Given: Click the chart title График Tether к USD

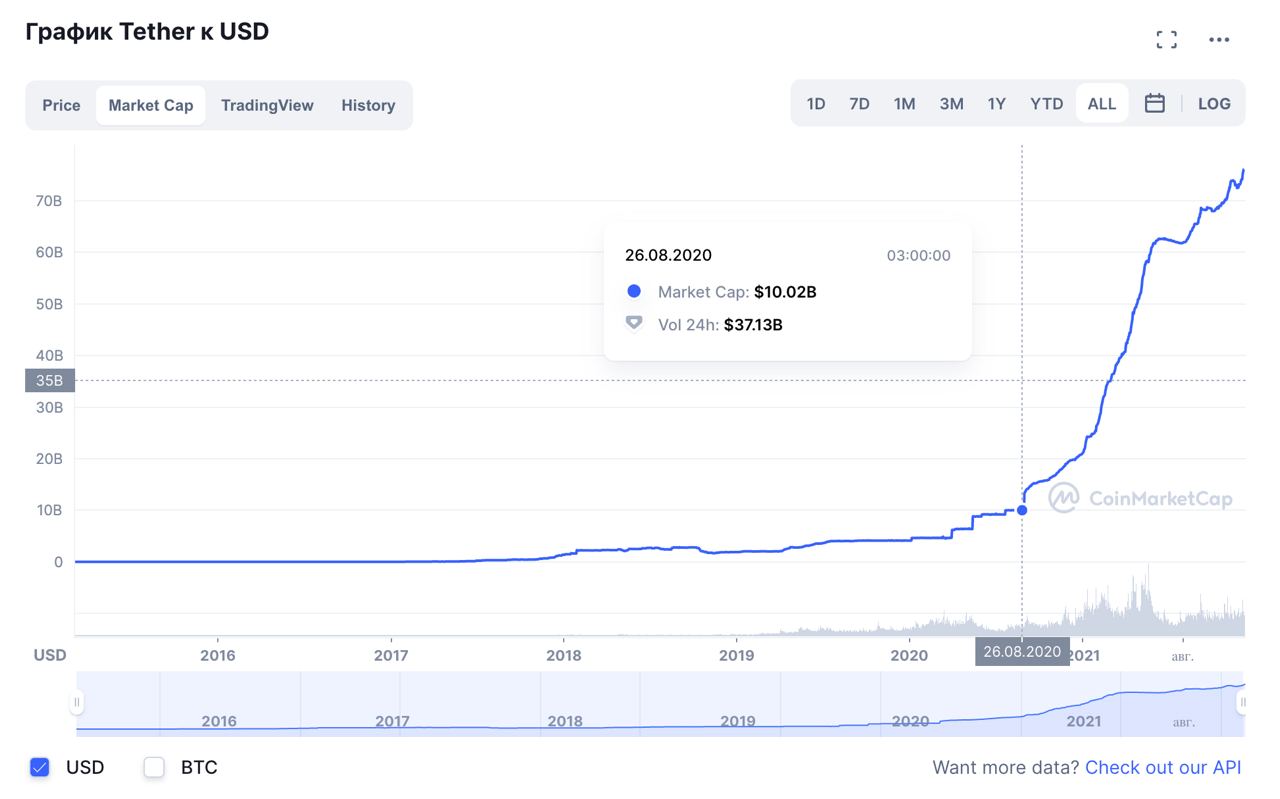Looking at the screenshot, I should click(147, 31).
